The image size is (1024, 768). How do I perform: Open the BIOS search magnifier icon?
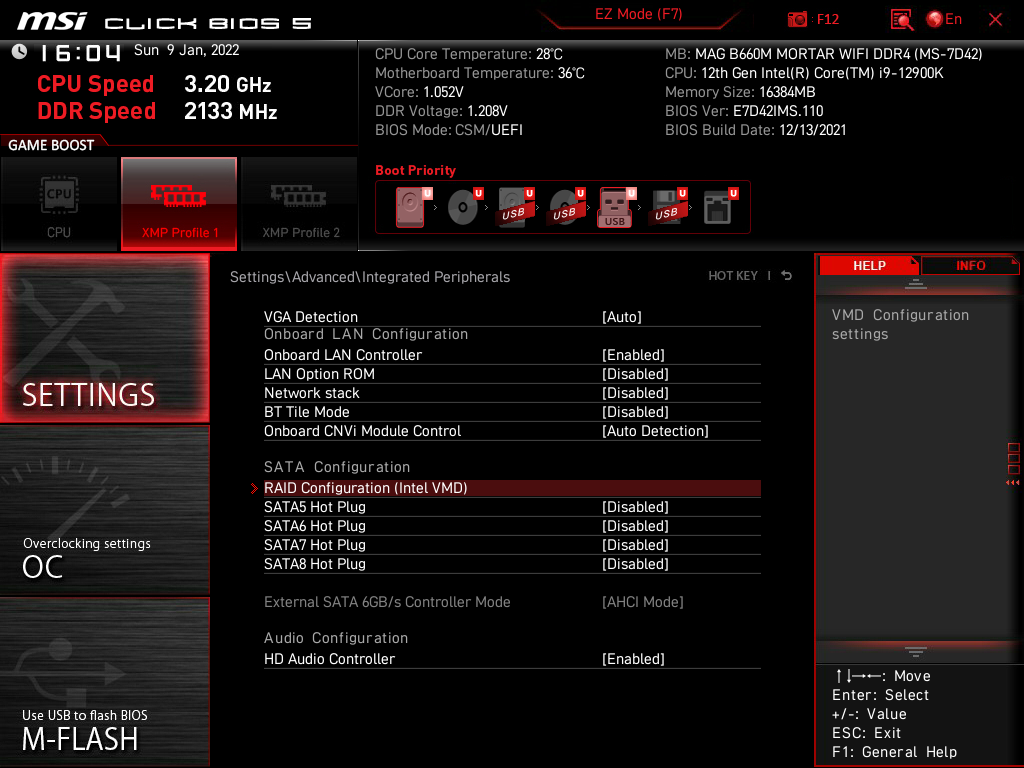[x=901, y=20]
